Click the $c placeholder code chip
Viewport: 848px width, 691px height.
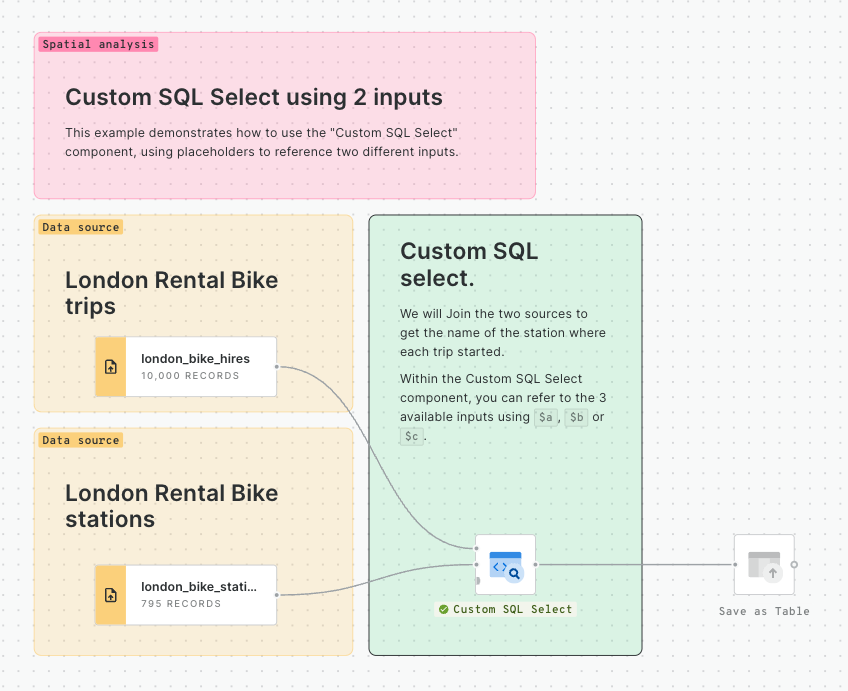(411, 436)
